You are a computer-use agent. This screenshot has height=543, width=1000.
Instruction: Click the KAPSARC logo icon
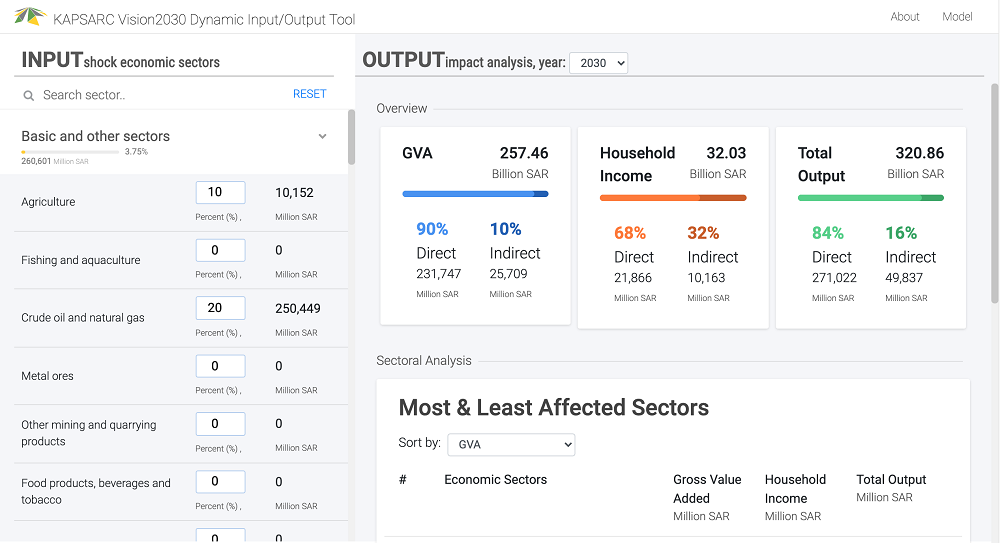[x=29, y=16]
